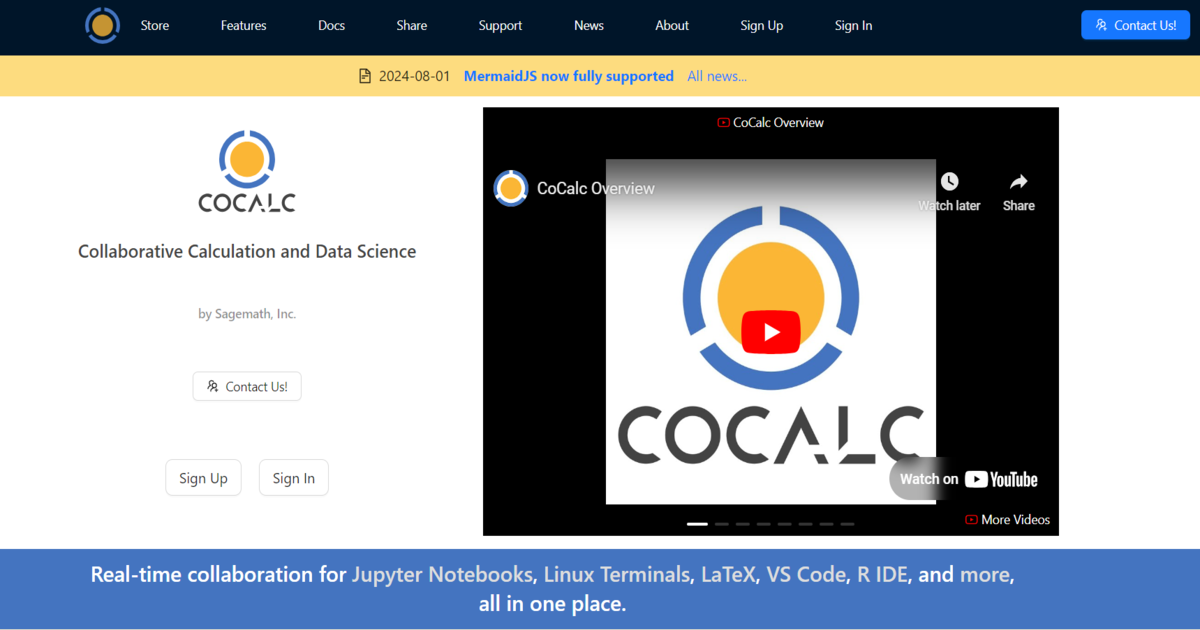Open the Store menu item

click(x=154, y=25)
